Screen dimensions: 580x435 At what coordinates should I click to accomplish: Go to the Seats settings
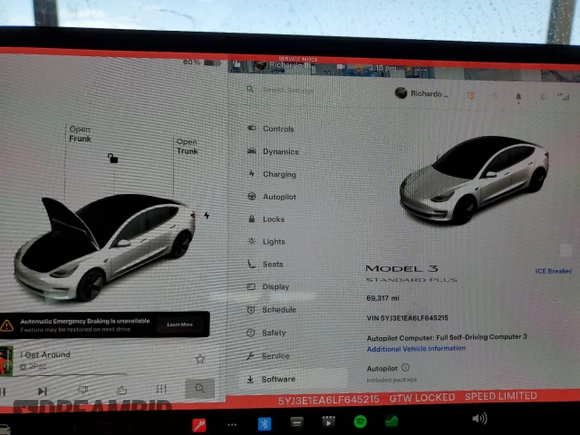pos(265,264)
